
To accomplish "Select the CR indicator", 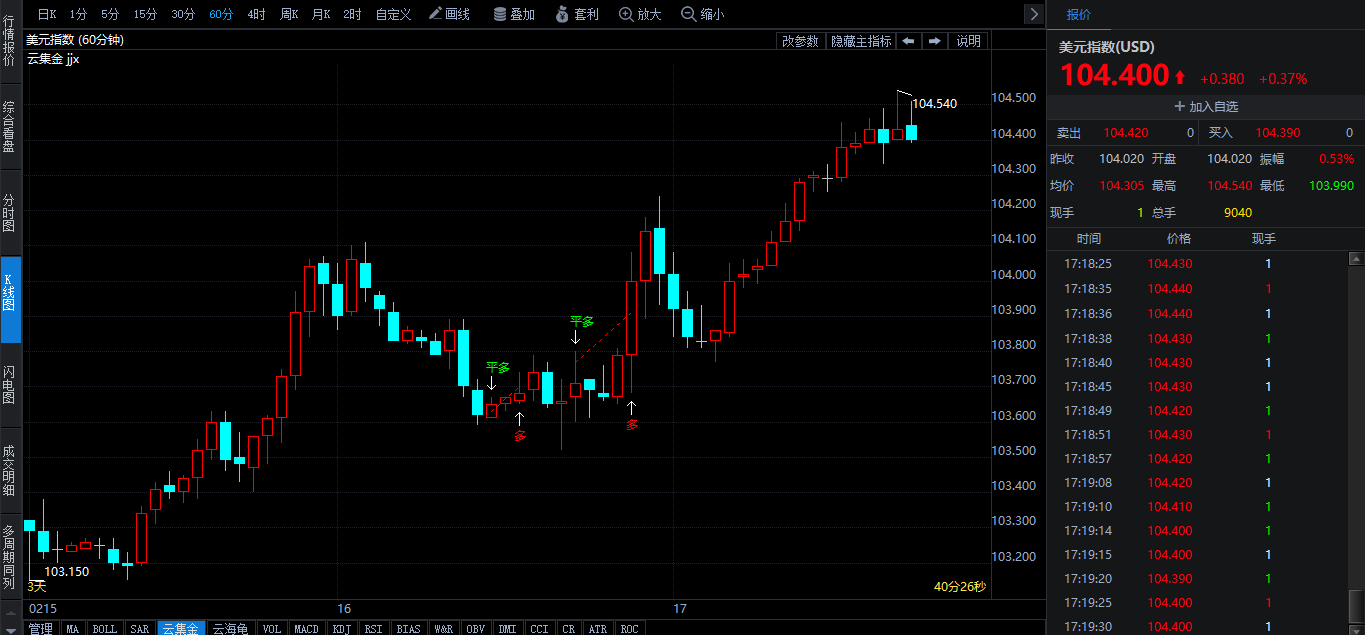I will pyautogui.click(x=568, y=628).
